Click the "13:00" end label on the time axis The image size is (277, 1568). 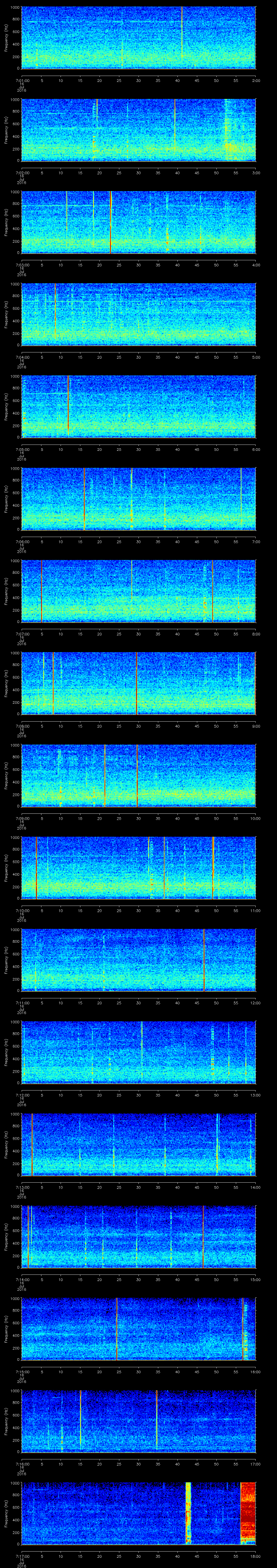click(255, 1095)
